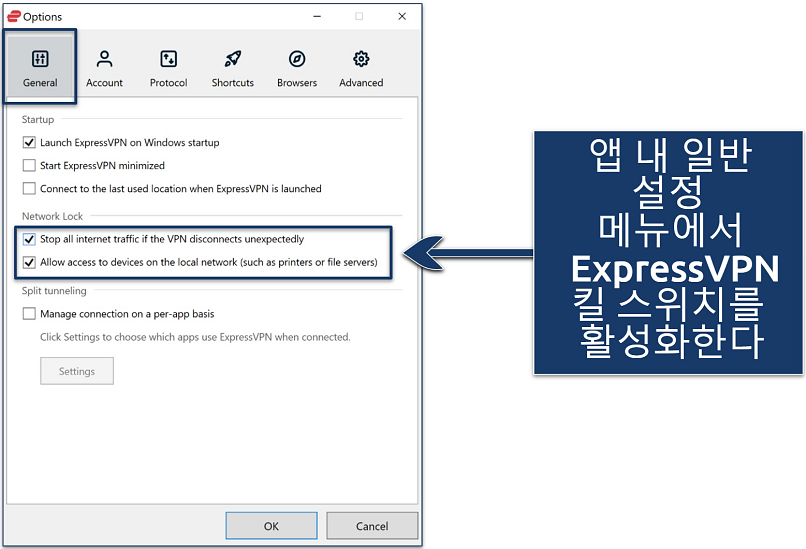This screenshot has width=806, height=549.
Task: Click the Advanced tab label
Action: [361, 83]
